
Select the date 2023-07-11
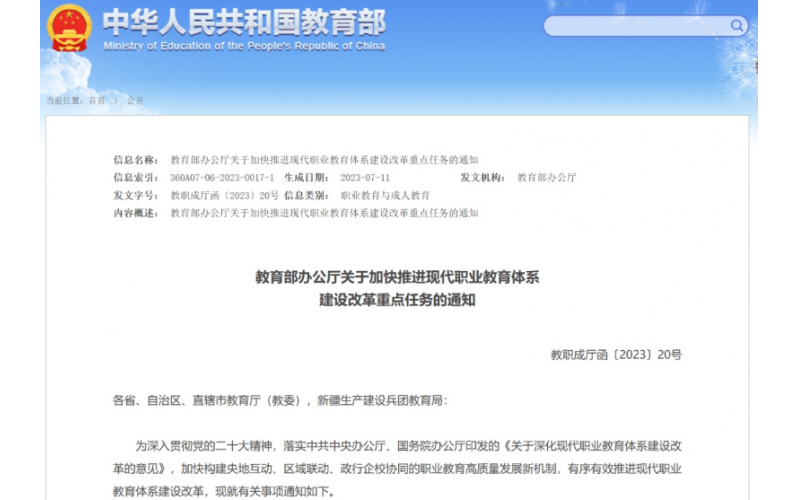[x=365, y=178]
